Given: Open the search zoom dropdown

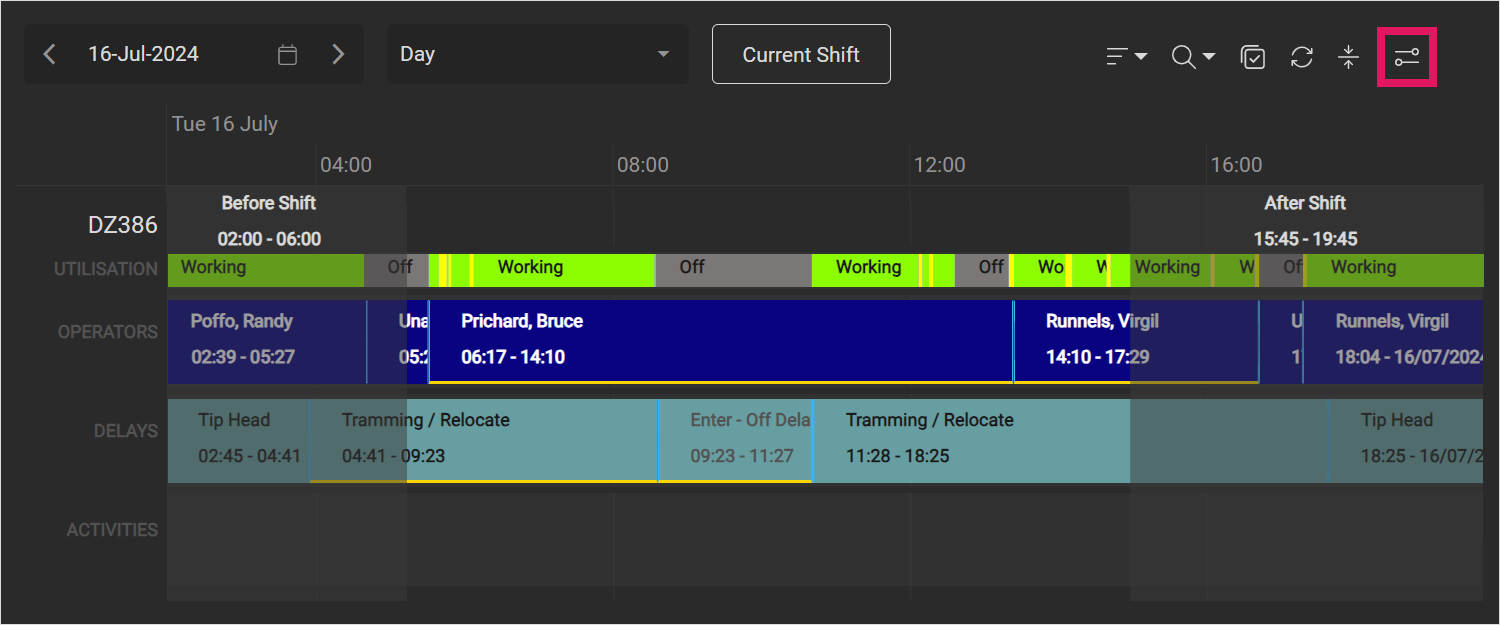Looking at the screenshot, I should click(1193, 57).
